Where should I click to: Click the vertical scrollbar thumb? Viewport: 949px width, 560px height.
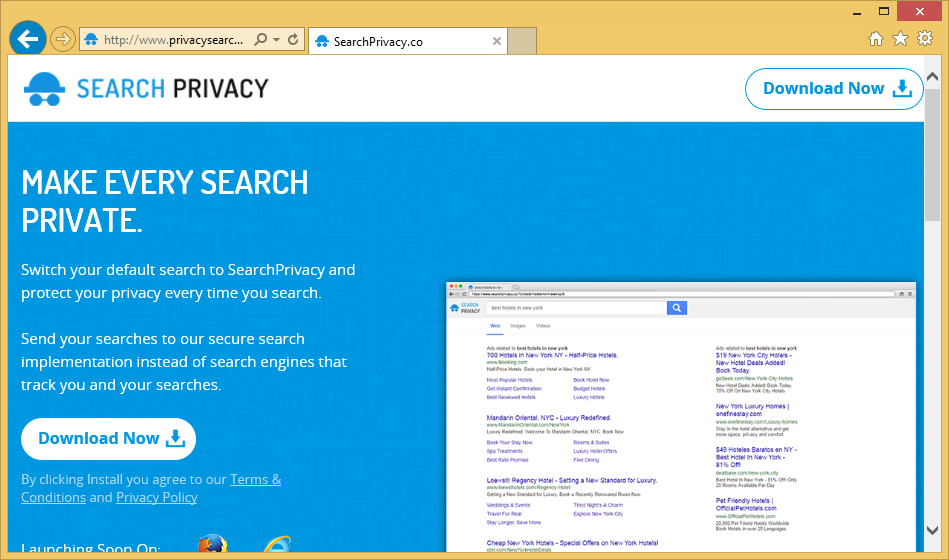point(933,156)
